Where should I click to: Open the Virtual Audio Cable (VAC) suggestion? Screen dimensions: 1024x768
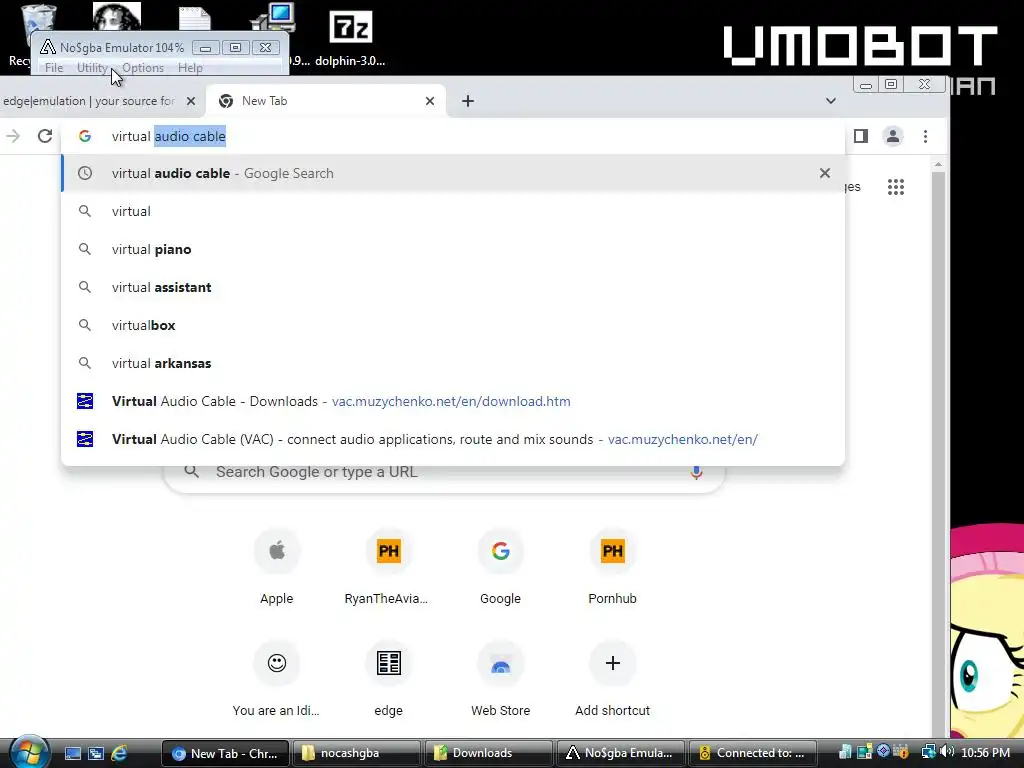pos(453,439)
